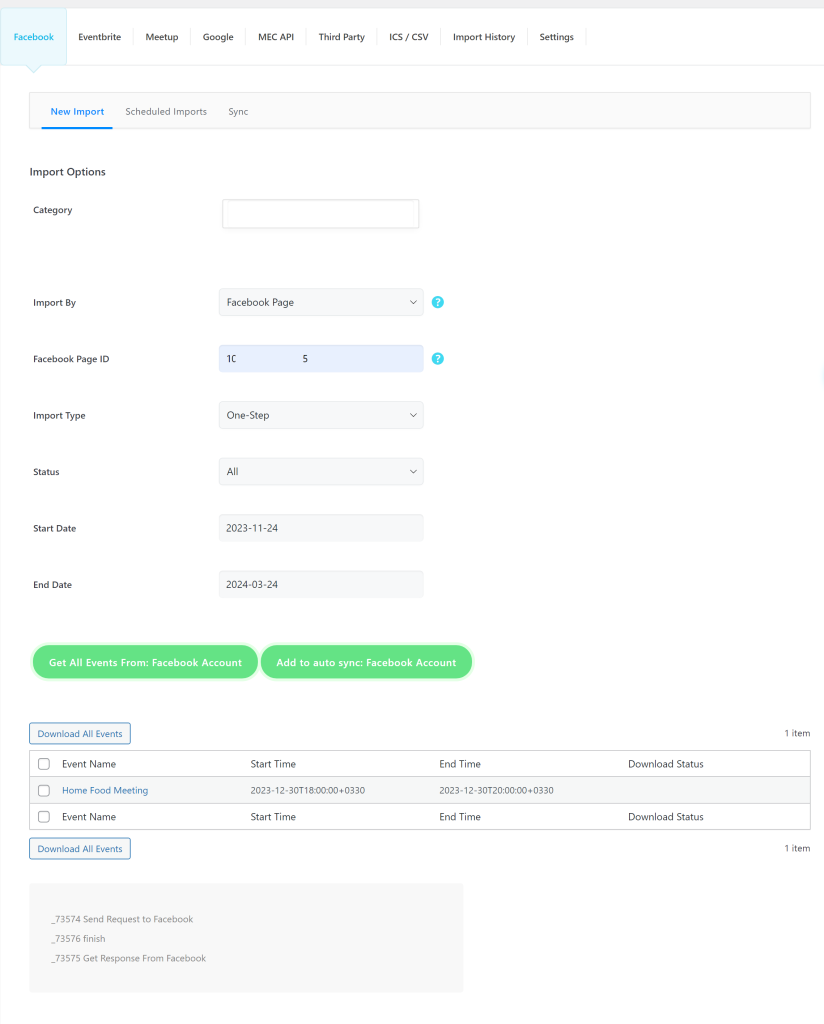Expand the Import Type dropdown
This screenshot has width=824, height=1024.
320,415
